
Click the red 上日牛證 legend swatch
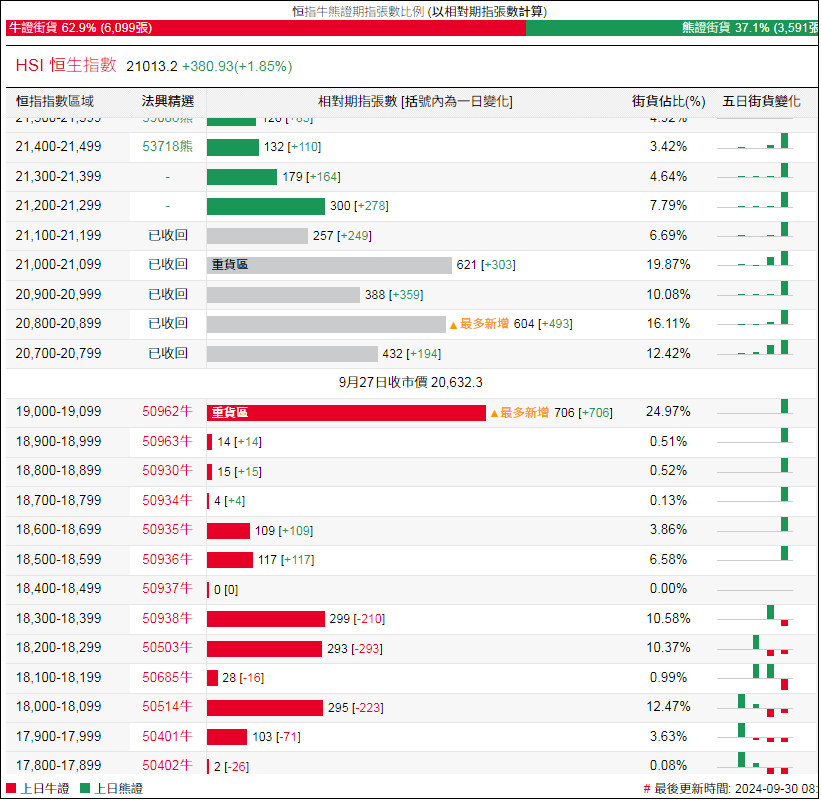(x=11, y=788)
